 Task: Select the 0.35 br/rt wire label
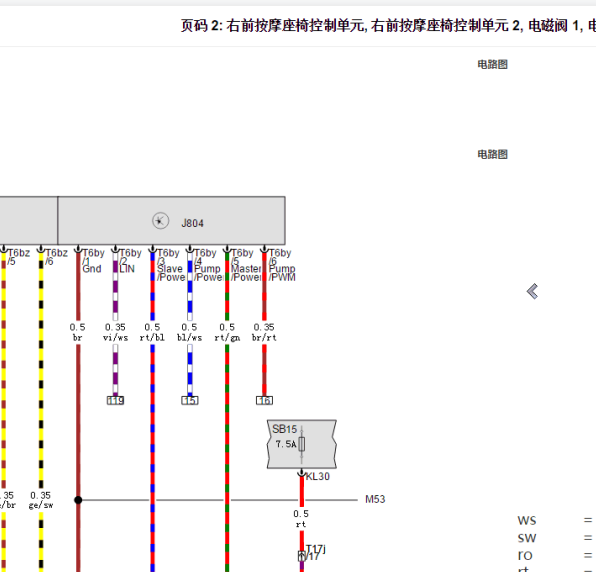[264, 332]
